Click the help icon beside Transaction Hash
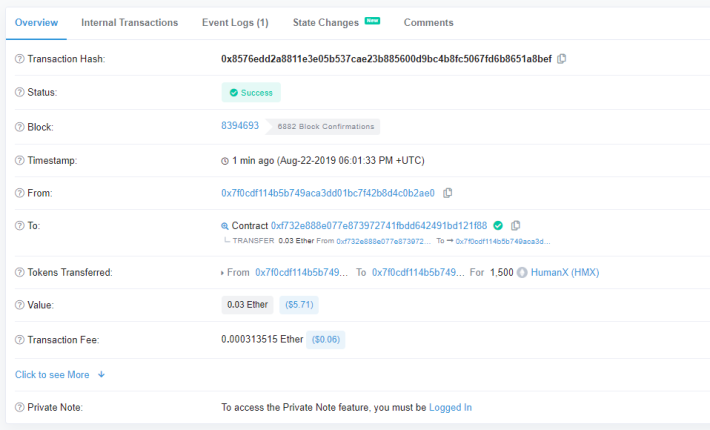 [19, 59]
